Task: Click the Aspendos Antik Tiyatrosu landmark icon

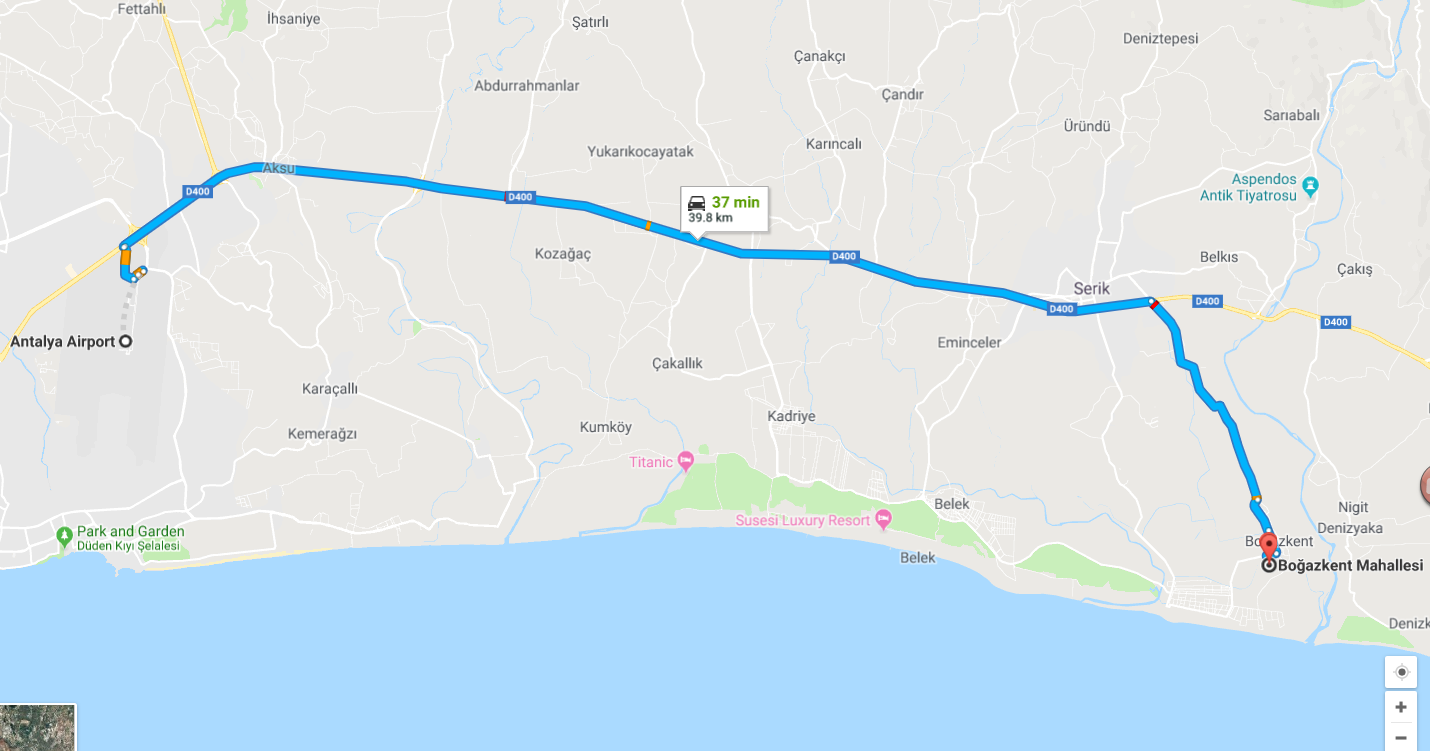Action: (x=1311, y=186)
